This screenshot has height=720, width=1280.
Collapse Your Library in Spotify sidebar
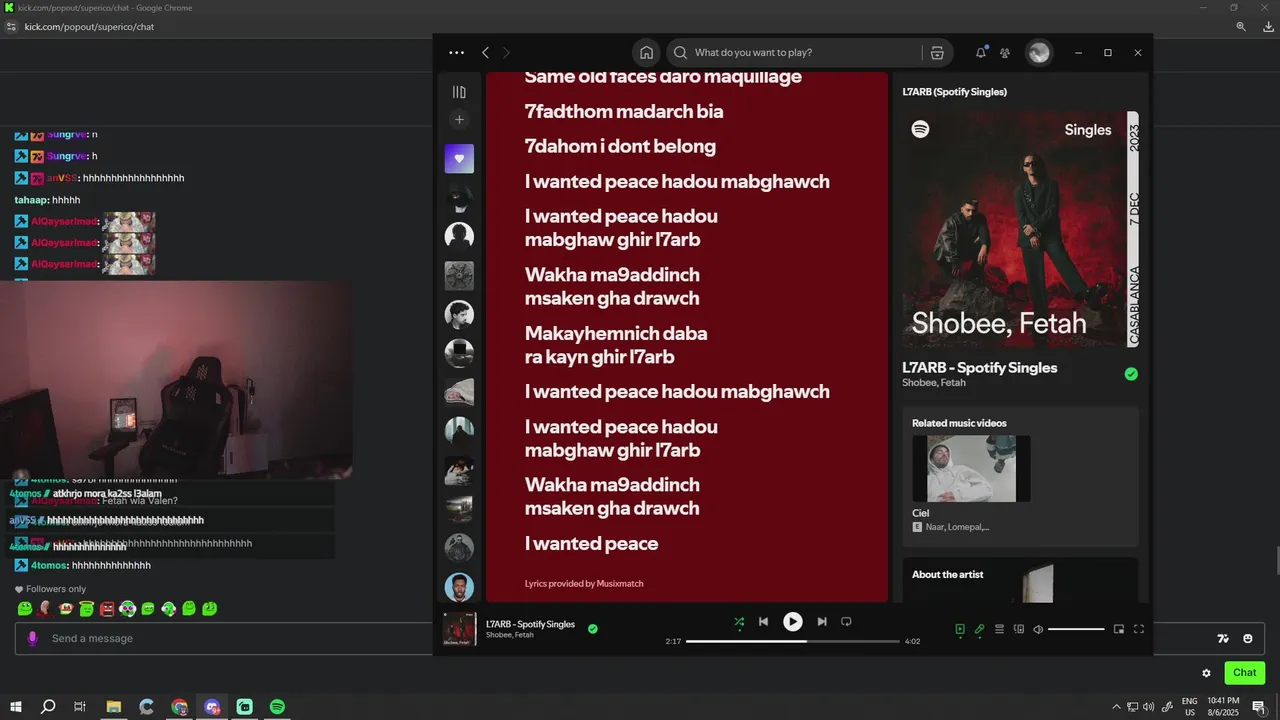(459, 92)
